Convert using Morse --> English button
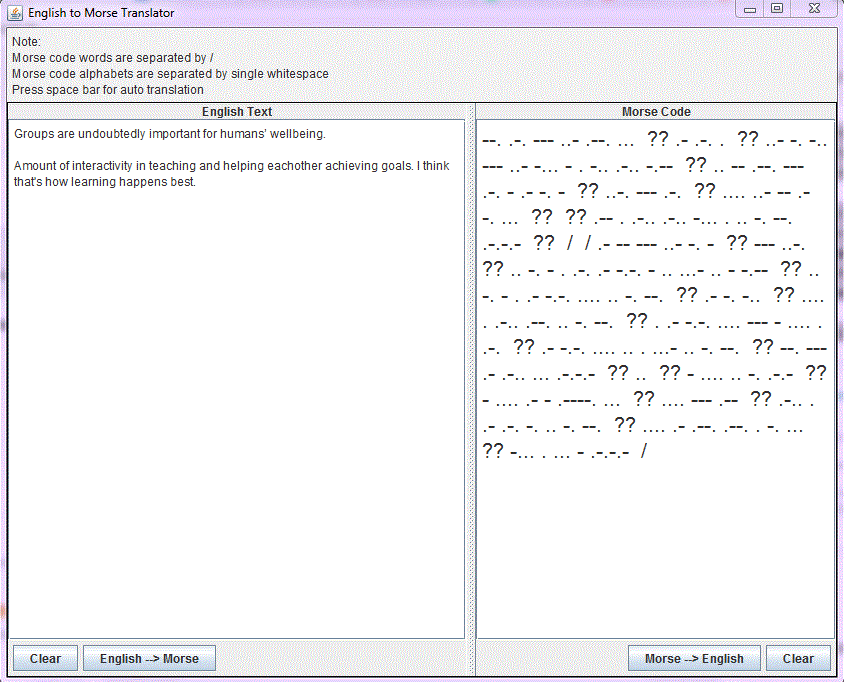The image size is (844, 682). click(694, 658)
